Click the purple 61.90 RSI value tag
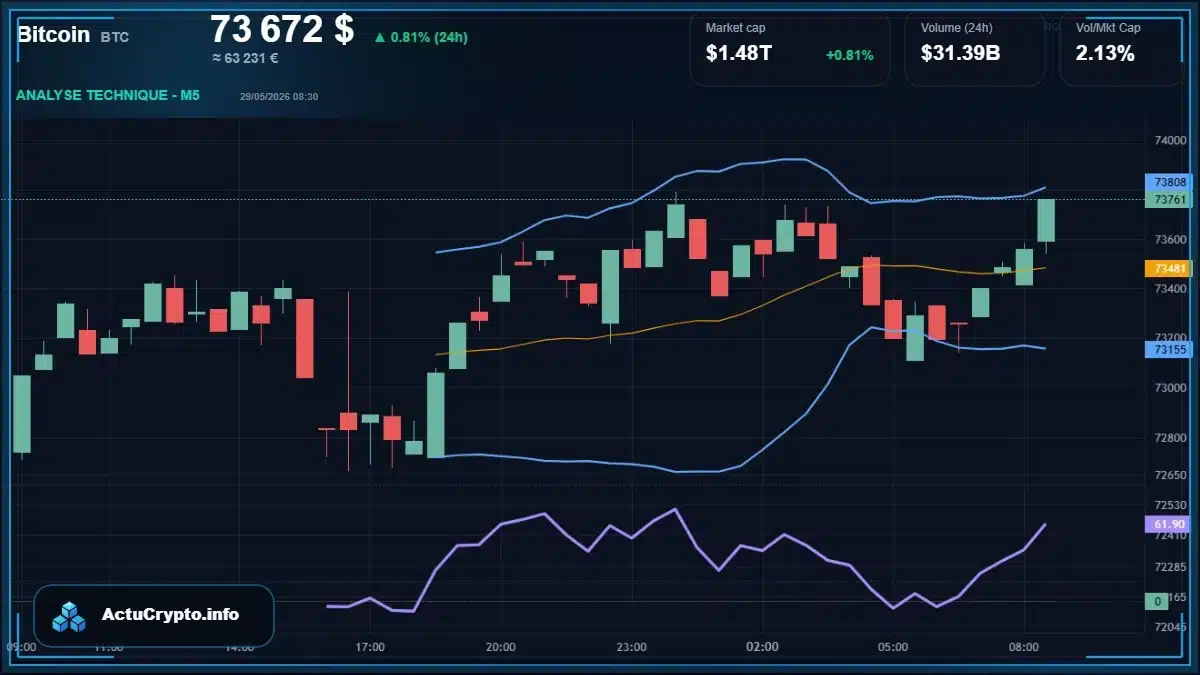 pos(1169,524)
